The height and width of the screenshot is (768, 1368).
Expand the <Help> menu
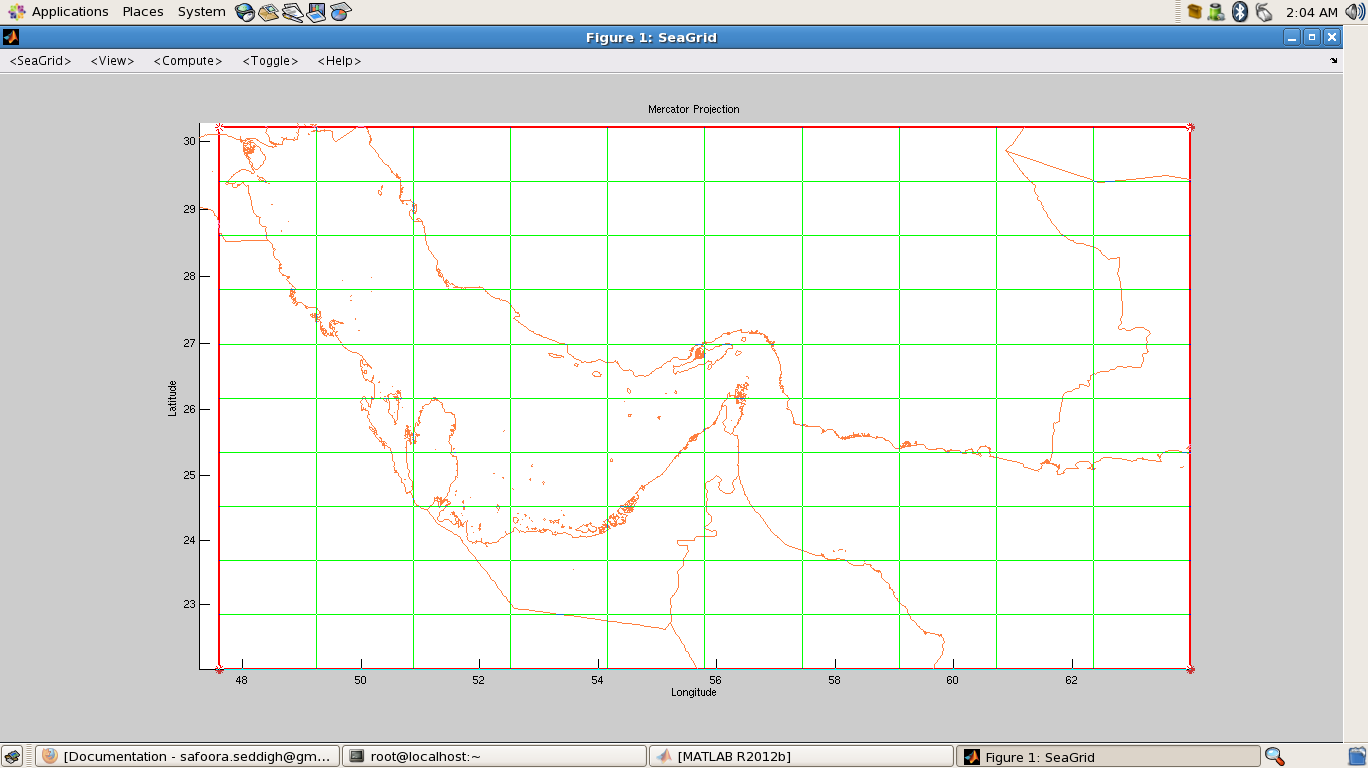[339, 61]
